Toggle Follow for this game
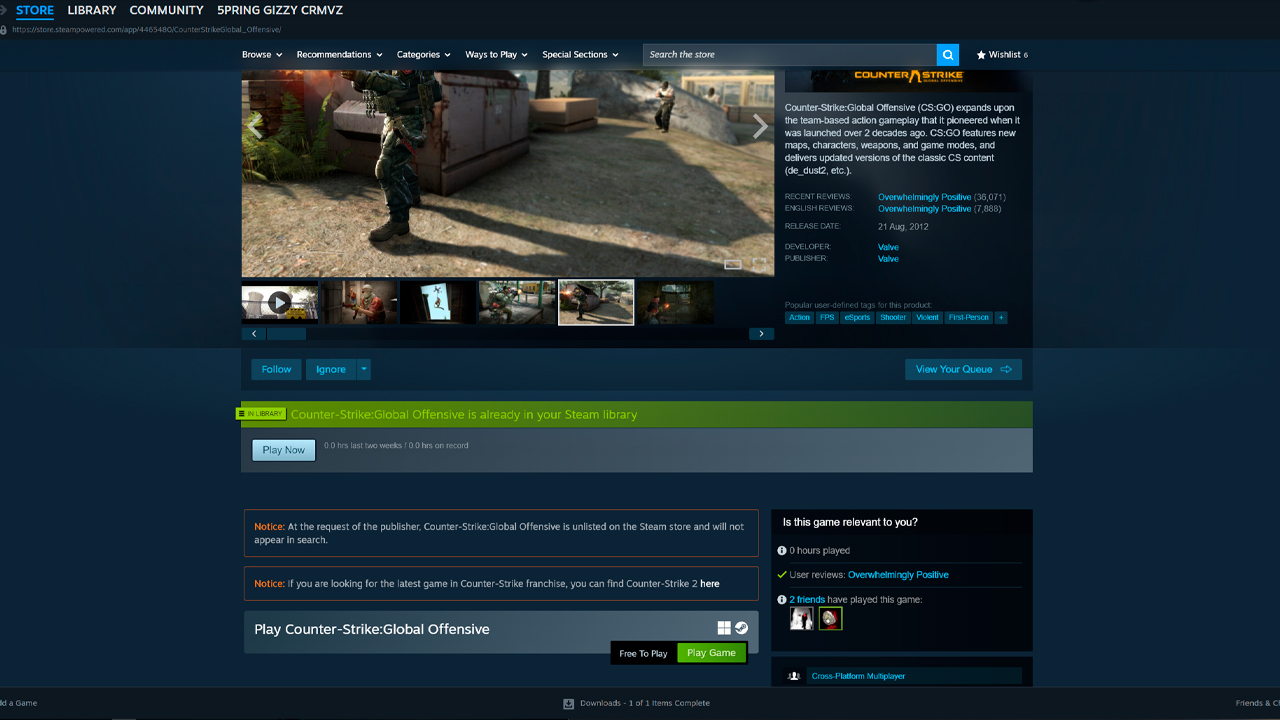This screenshot has height=720, width=1280. click(x=275, y=369)
